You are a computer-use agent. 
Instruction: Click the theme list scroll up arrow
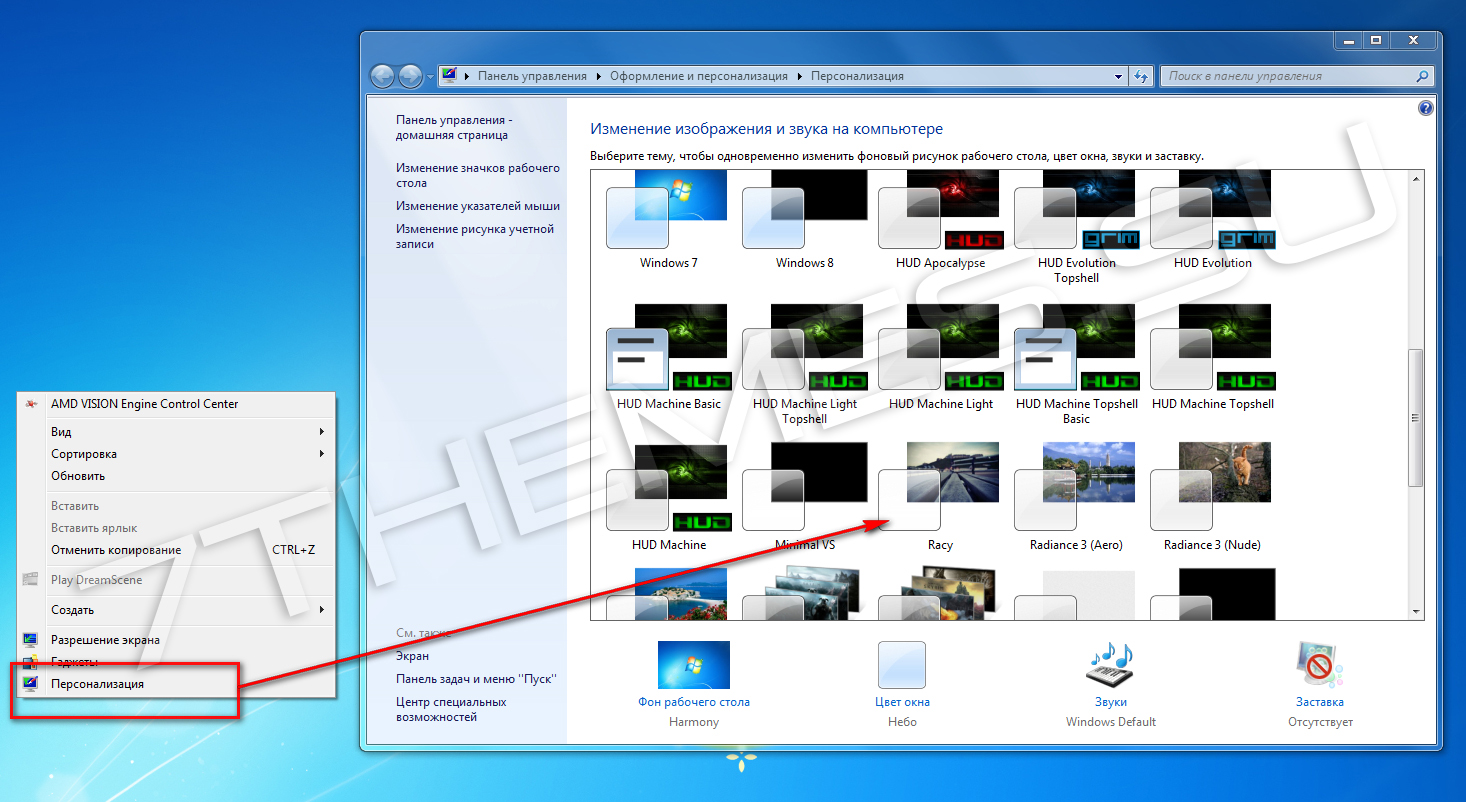pos(1415,179)
